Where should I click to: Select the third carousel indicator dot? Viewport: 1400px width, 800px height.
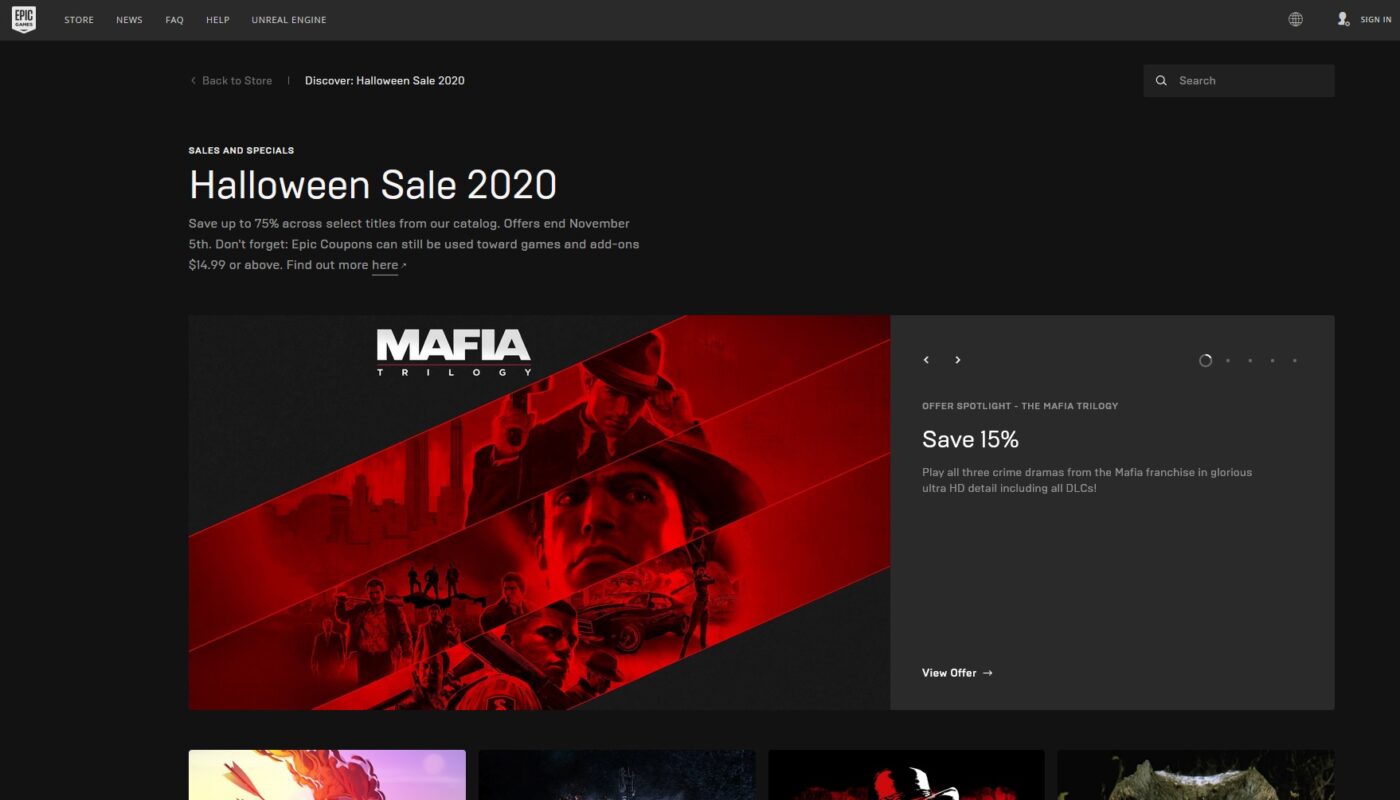[x=1250, y=361]
